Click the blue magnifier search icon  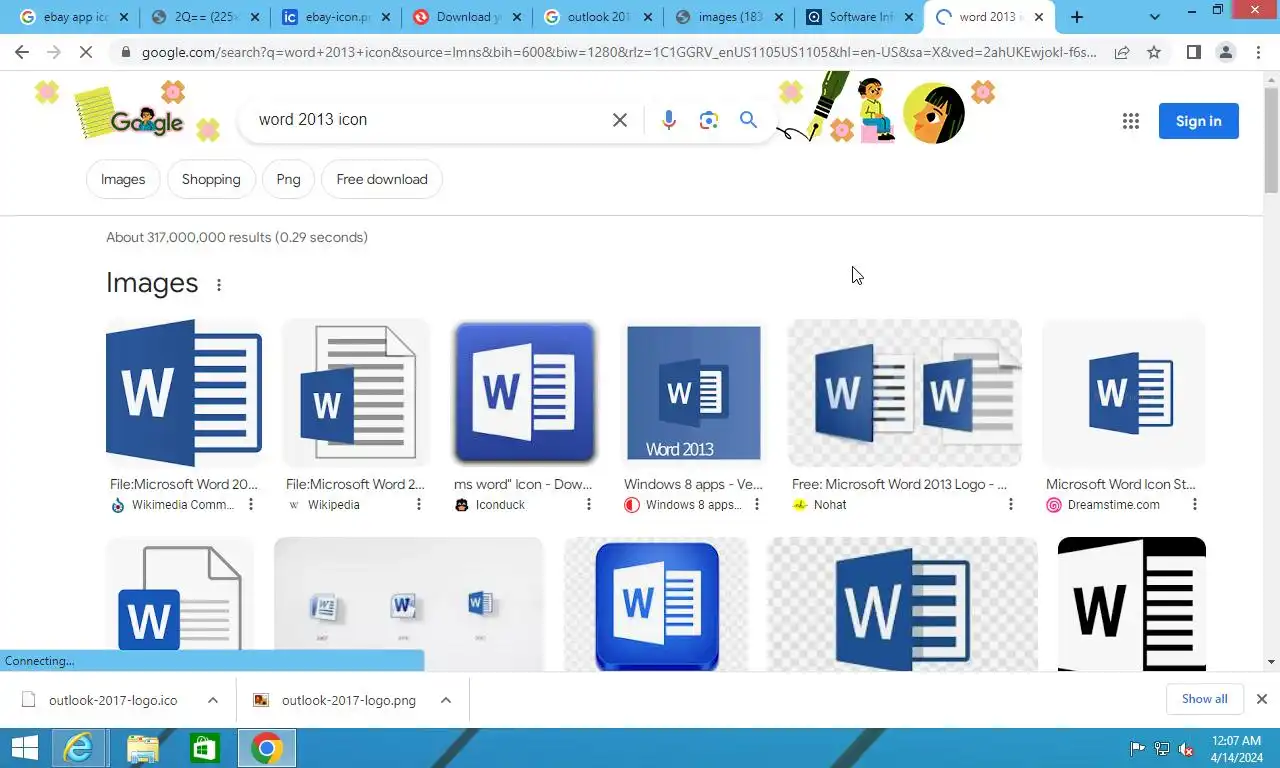click(748, 120)
